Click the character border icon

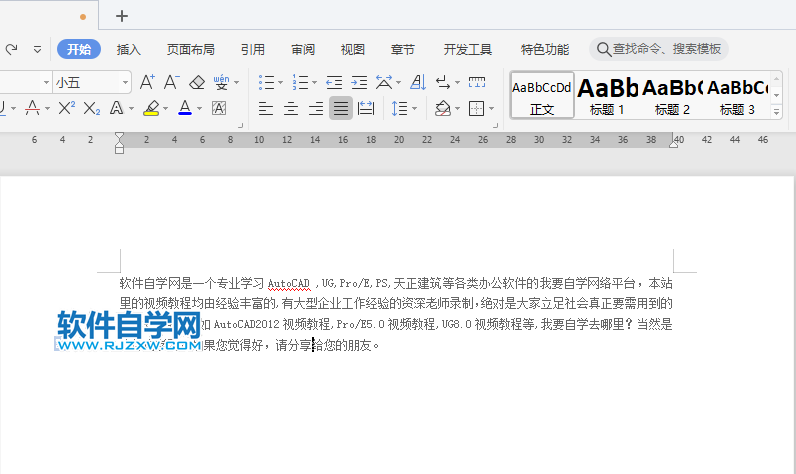click(219, 108)
